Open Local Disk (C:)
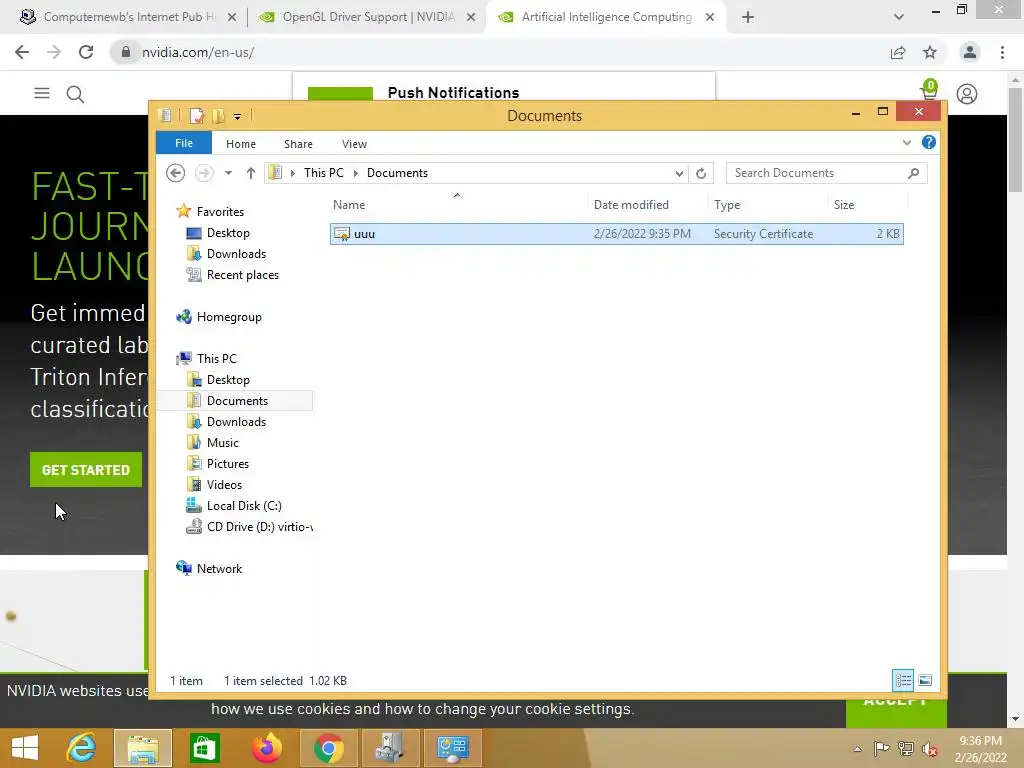1024x768 pixels. point(244,505)
